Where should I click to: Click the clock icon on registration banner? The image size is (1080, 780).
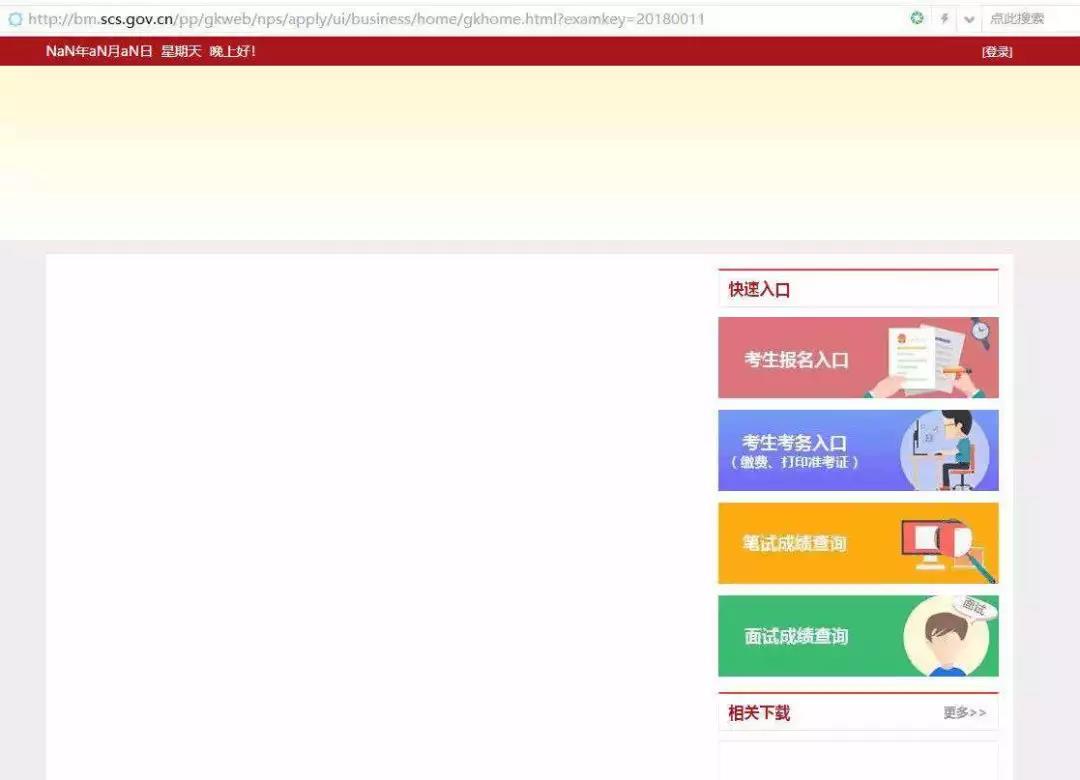[x=980, y=330]
